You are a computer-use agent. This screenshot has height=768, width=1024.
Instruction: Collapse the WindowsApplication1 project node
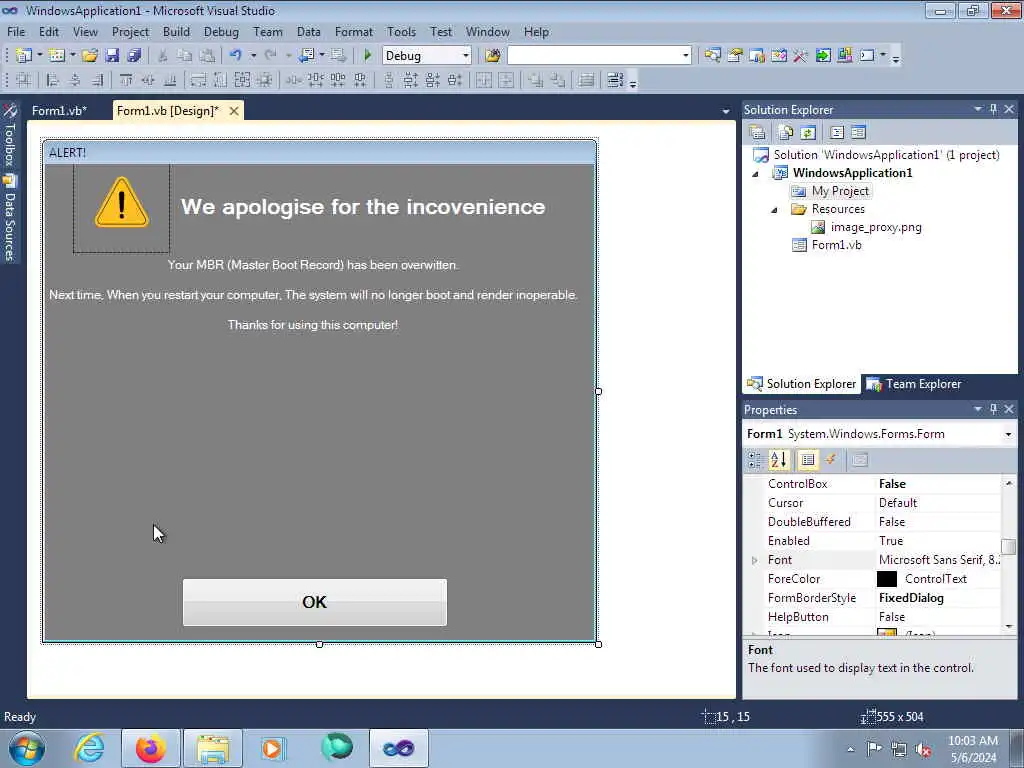(756, 174)
